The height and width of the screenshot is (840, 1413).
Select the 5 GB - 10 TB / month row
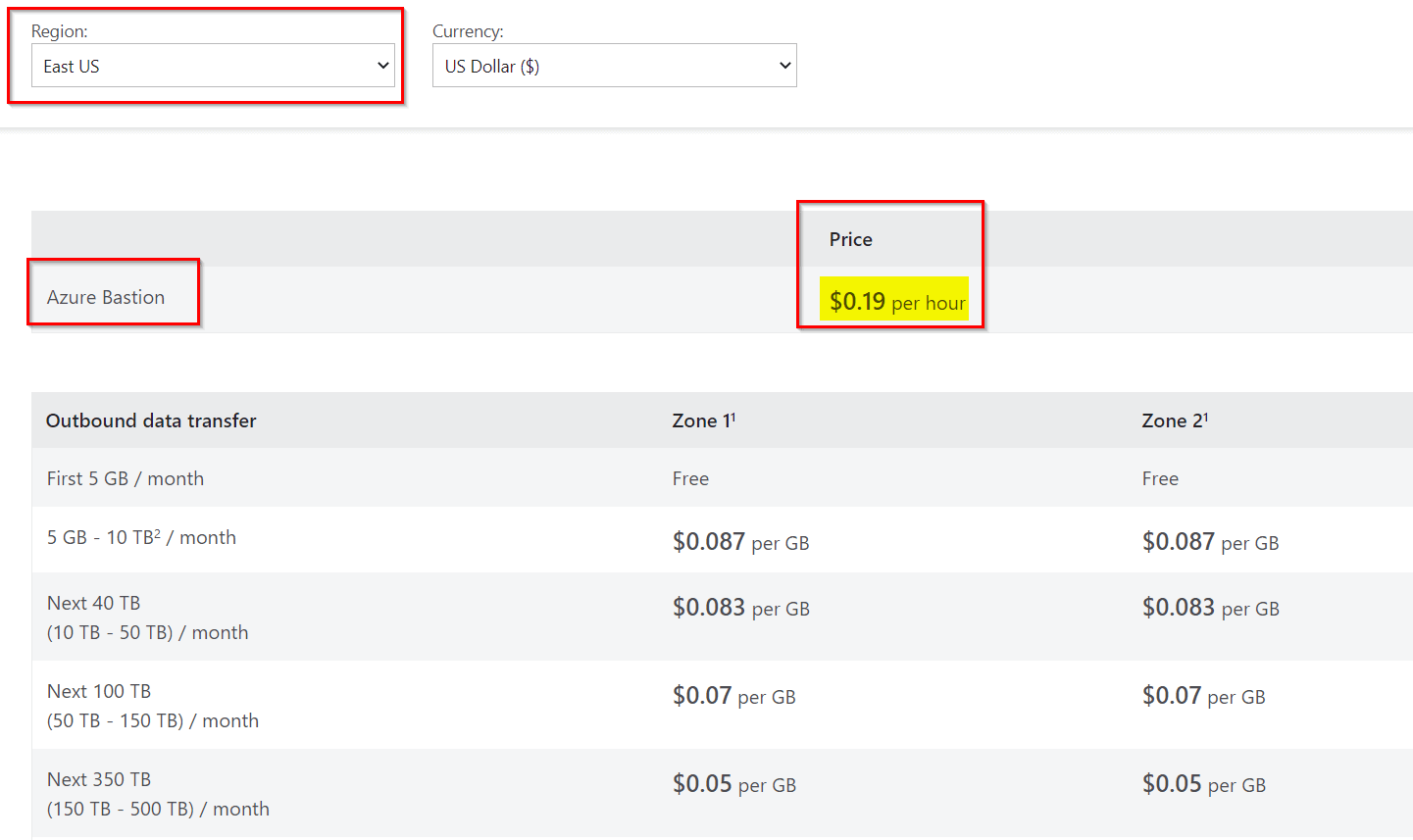(722, 539)
